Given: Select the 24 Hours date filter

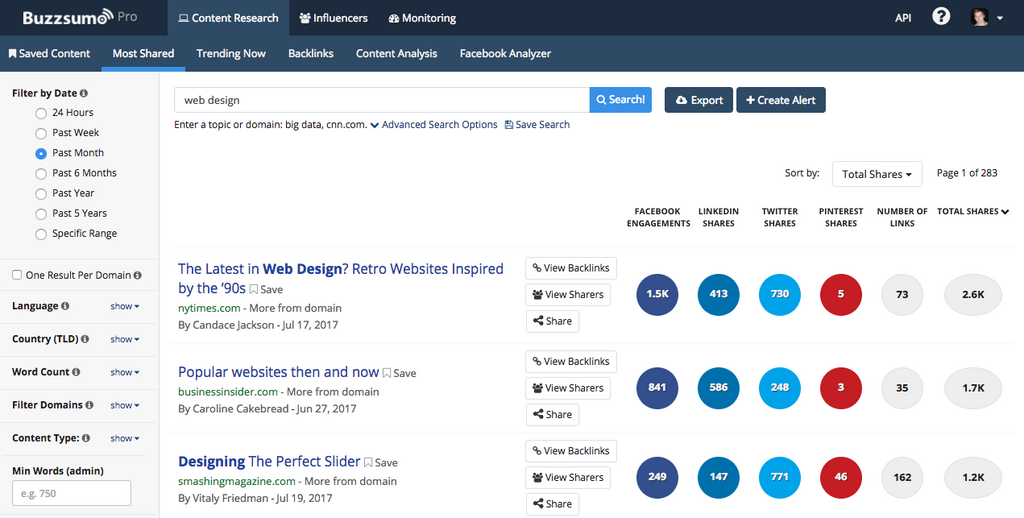Looking at the screenshot, I should click(x=41, y=113).
